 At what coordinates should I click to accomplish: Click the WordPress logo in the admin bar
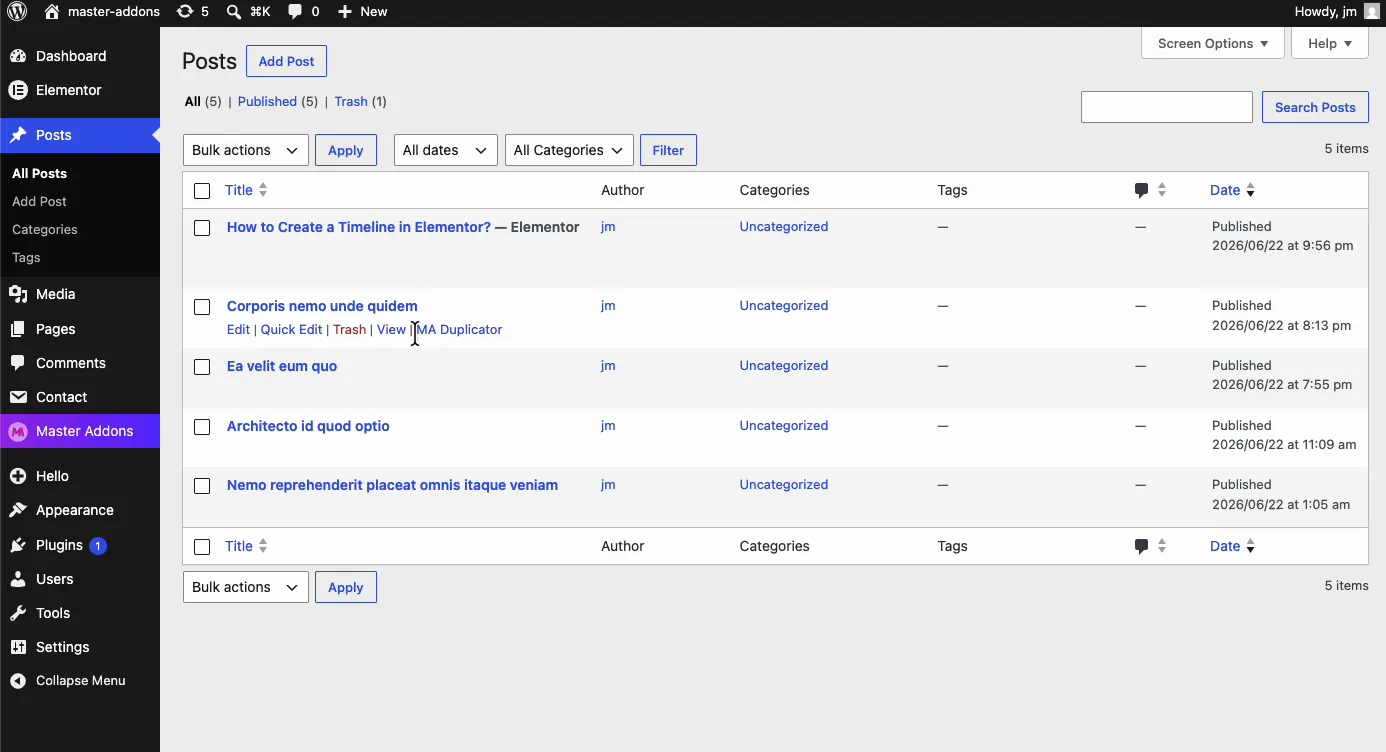coord(17,12)
